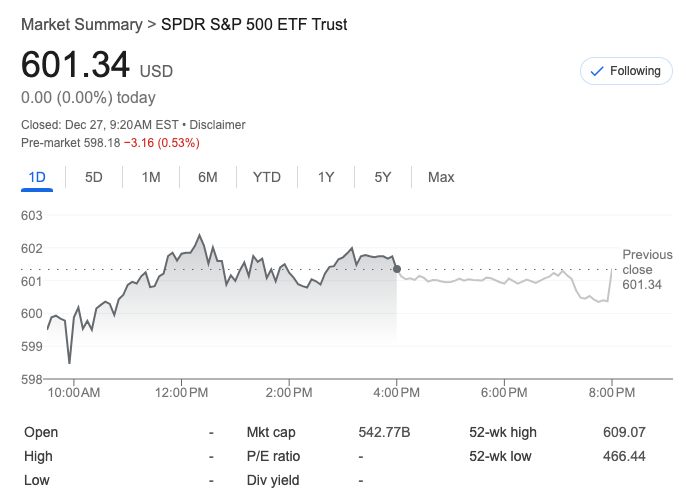Show the 6M chart range

coord(208,177)
